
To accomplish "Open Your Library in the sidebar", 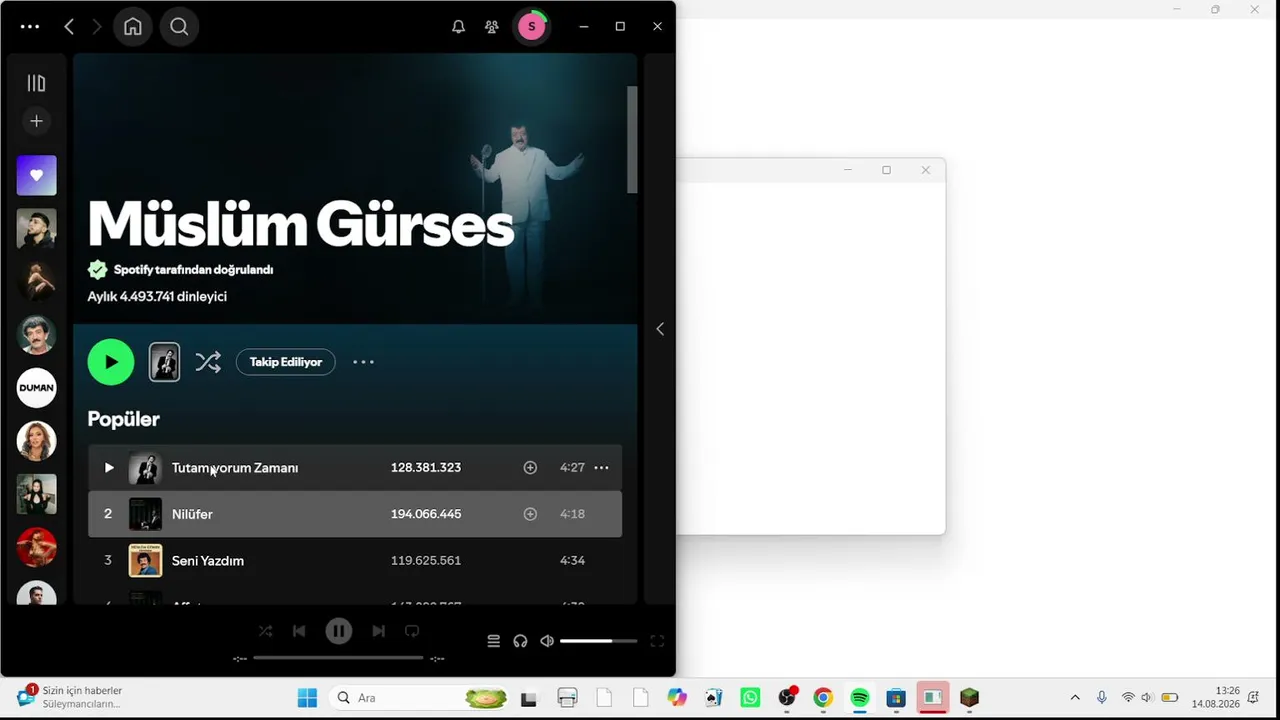I will pos(36,83).
